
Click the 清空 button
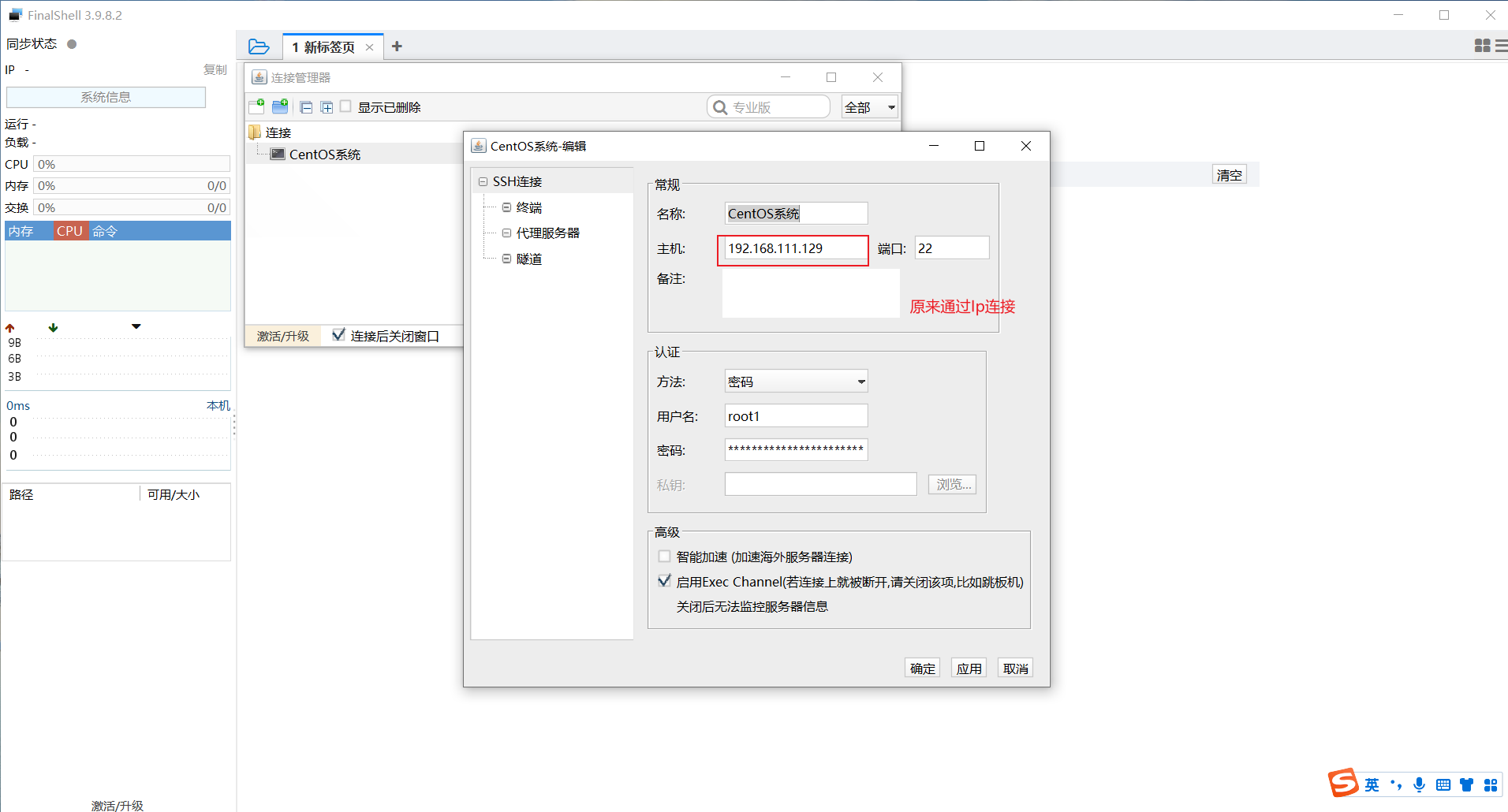pyautogui.click(x=1229, y=175)
